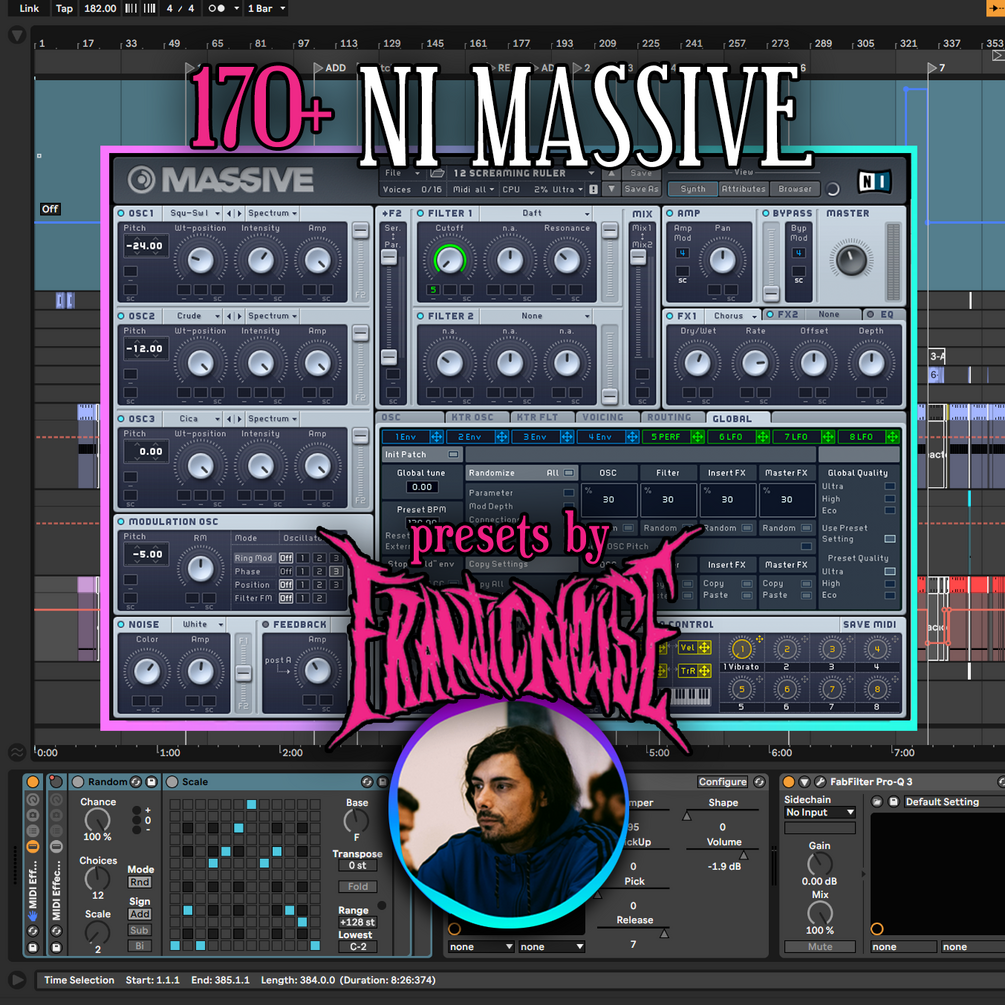Toggle the BYPASS section power button
The width and height of the screenshot is (1005, 1005).
765,213
